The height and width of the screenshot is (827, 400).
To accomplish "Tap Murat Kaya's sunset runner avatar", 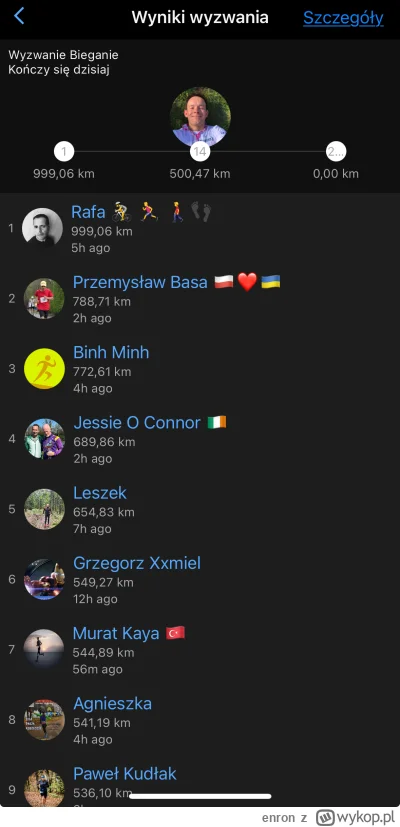I will (44, 649).
